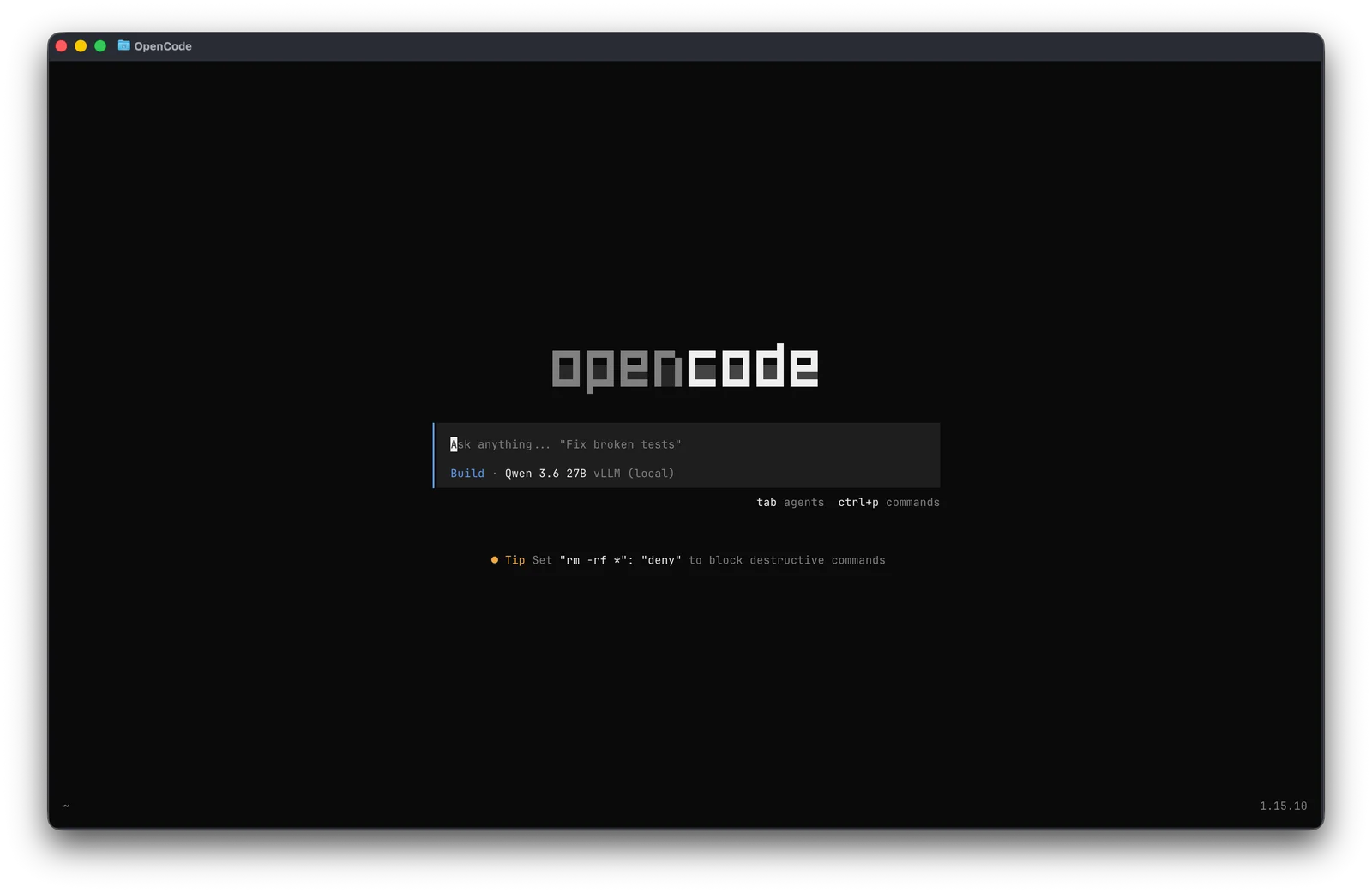Click the "tab agents" shortcut hint

click(x=790, y=503)
